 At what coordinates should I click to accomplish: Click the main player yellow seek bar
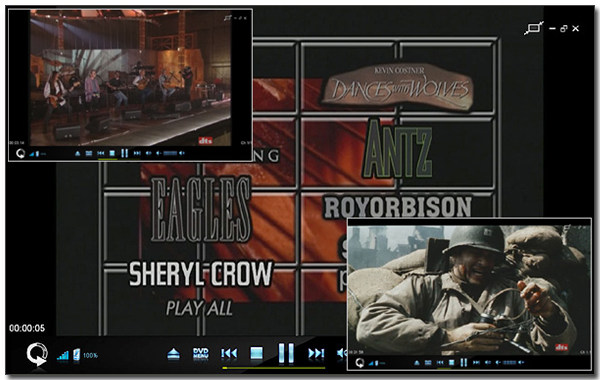[x=274, y=368]
